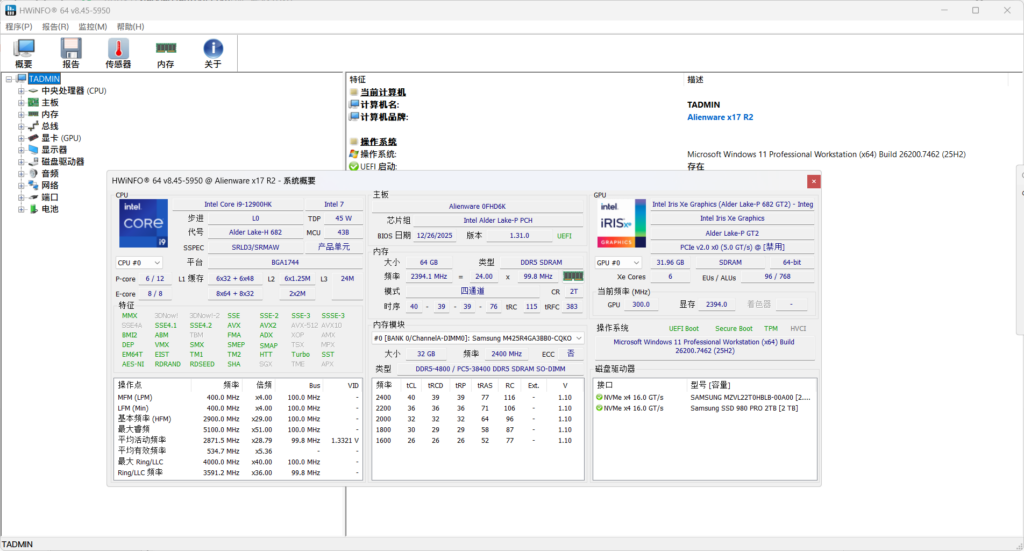Open the GPU #0 selector dropdown
Image resolution: width=1024 pixels, height=551 pixels.
tap(618, 262)
